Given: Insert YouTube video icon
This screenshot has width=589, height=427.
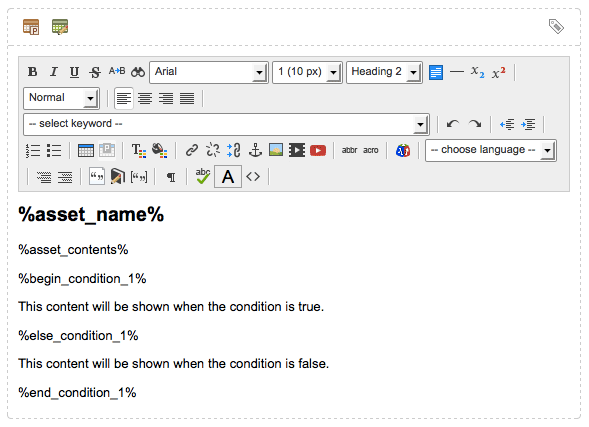Looking at the screenshot, I should 318,151.
